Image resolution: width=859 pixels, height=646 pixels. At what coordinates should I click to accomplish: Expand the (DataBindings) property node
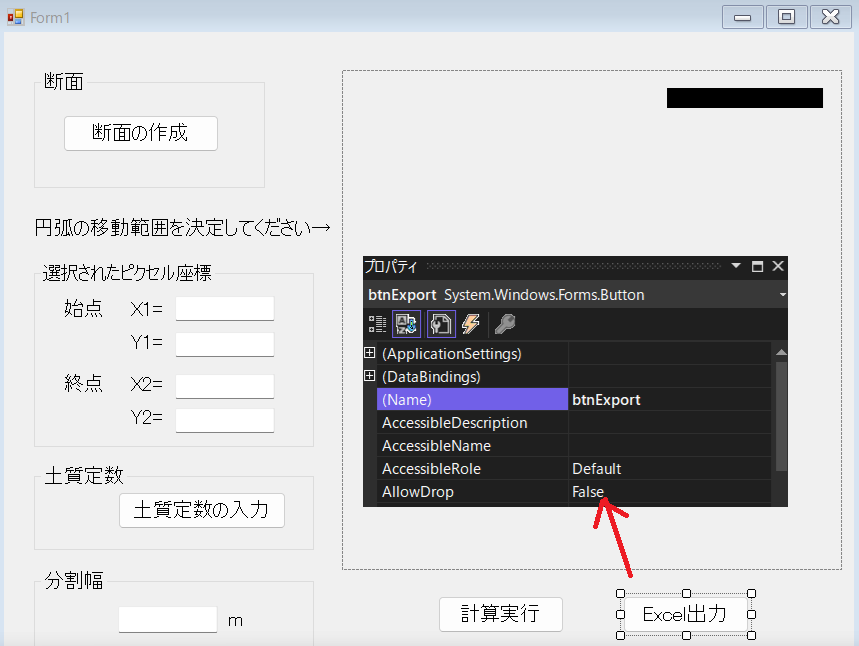tap(370, 376)
